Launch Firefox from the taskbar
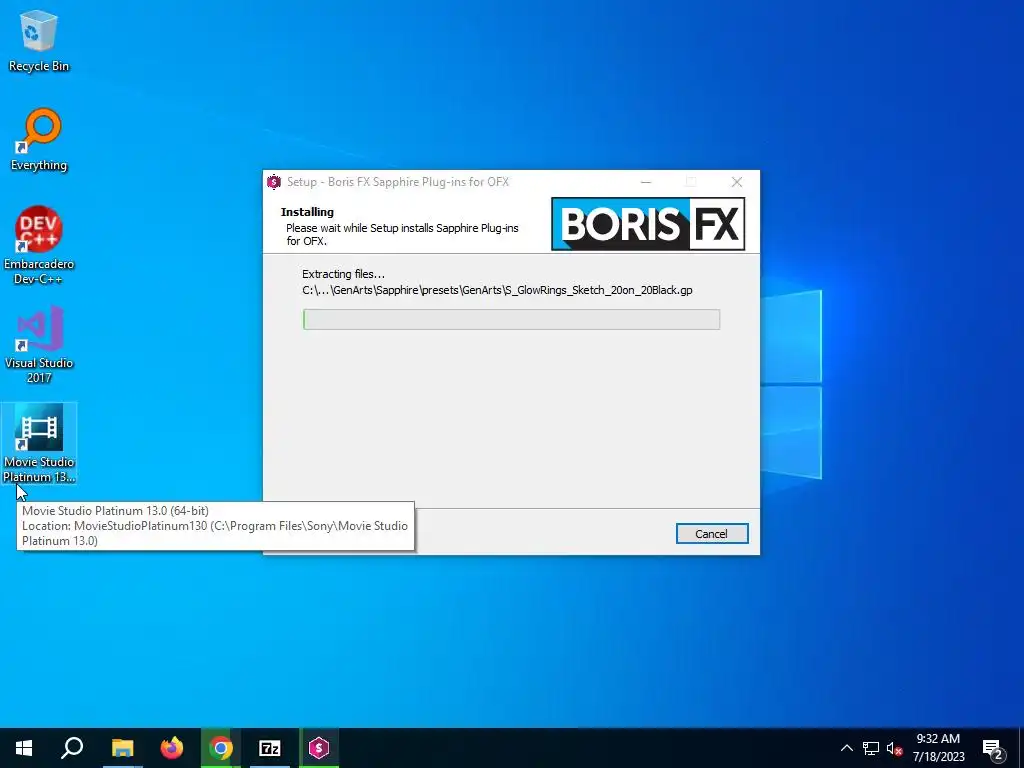This screenshot has width=1024, height=768. pyautogui.click(x=172, y=748)
